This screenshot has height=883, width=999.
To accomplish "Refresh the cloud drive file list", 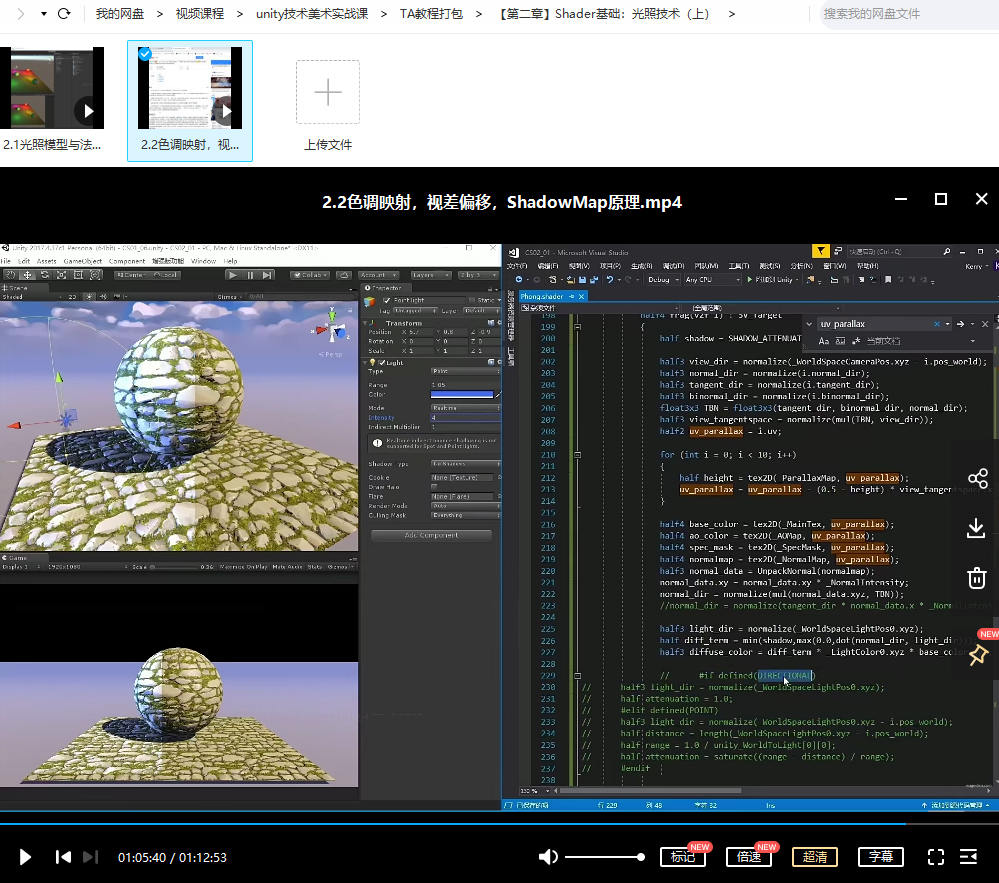I will click(x=64, y=13).
